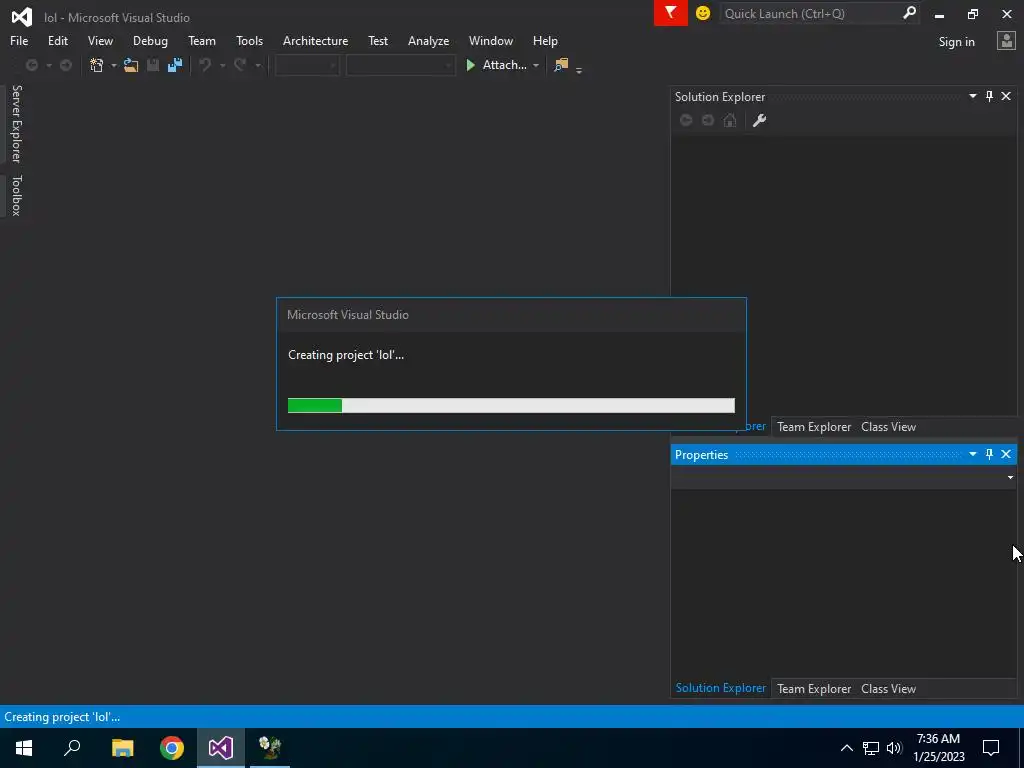Close the Properties panel
1024x768 pixels.
pos(1006,454)
